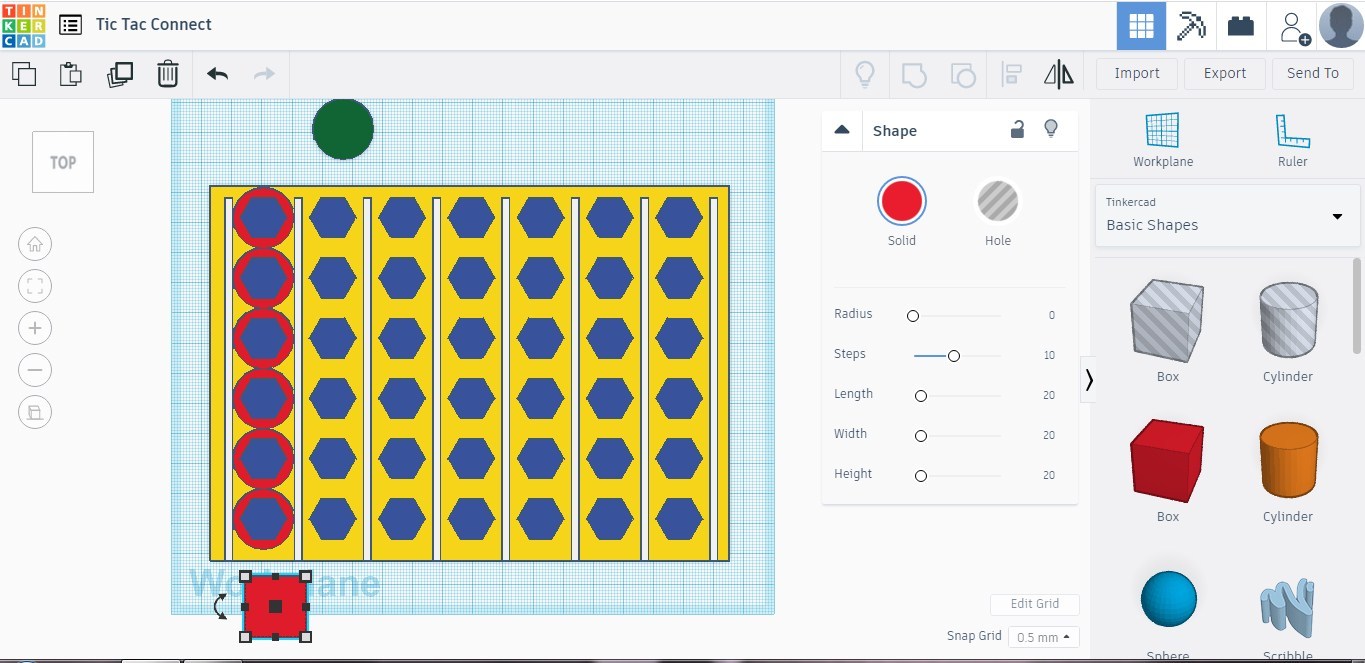This screenshot has height=663, width=1365.
Task: Duplicate the selected shape
Action: pos(120,74)
